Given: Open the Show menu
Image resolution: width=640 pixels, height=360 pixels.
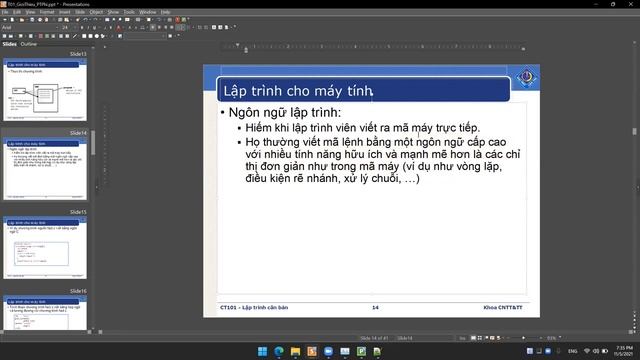Looking at the screenshot, I should pyautogui.click(x=113, y=12).
